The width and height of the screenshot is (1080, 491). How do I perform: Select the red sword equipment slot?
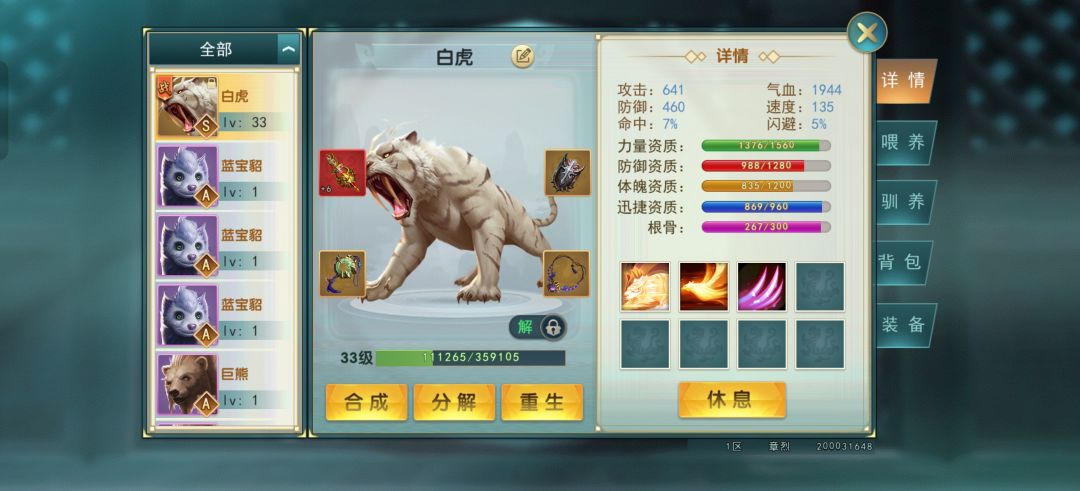point(342,173)
